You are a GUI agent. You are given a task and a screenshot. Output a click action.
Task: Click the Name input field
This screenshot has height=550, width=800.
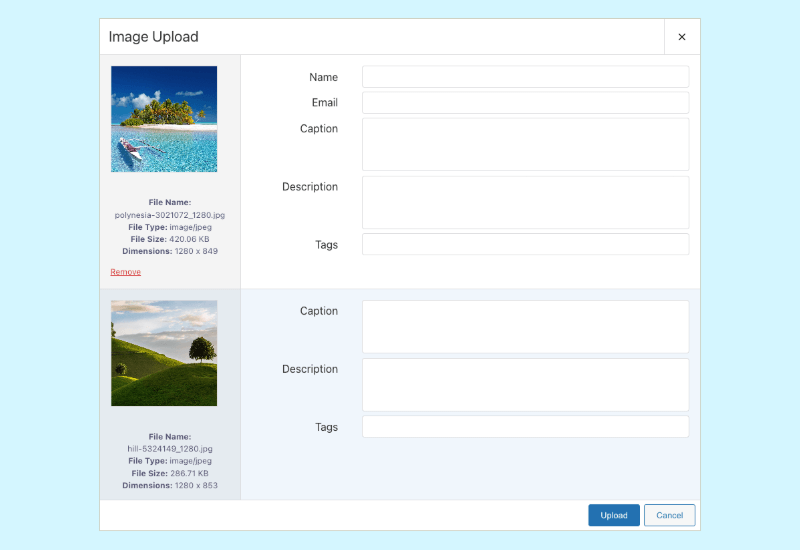point(525,77)
